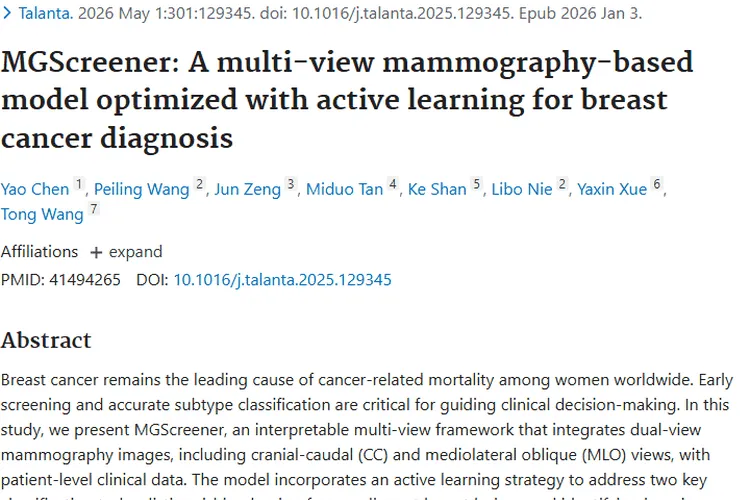
Task: Click the plus icon beside expand
Action: 96,252
